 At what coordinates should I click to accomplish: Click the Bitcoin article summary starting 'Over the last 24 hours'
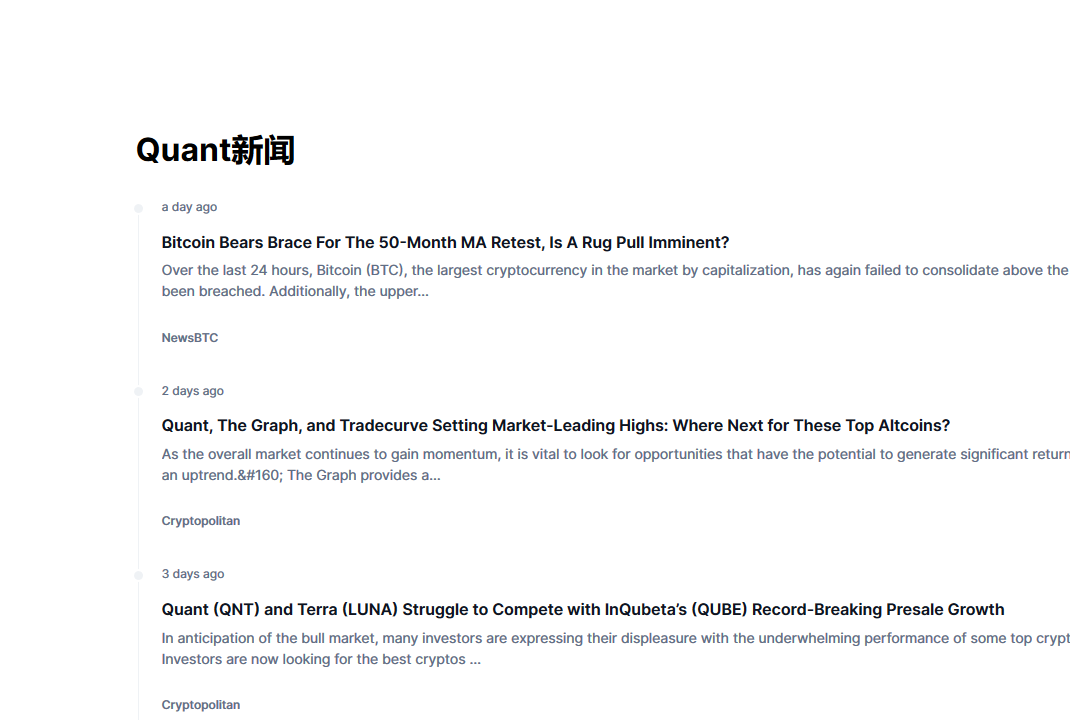coord(616,280)
